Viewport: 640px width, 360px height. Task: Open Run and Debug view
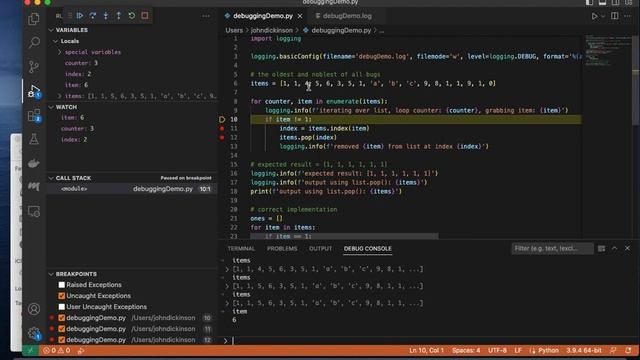click(x=34, y=91)
